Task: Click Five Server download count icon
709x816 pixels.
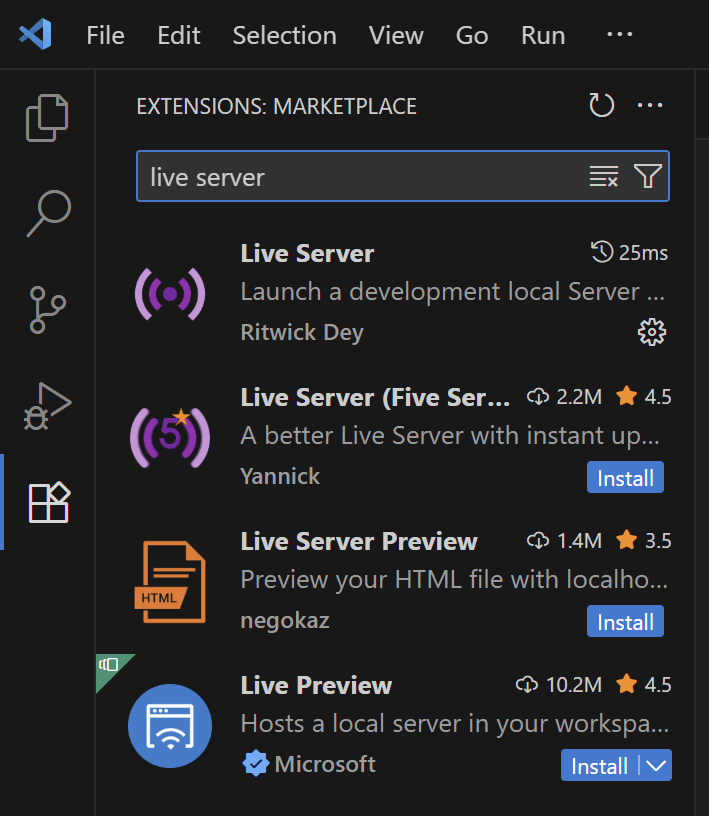Action: pos(538,397)
